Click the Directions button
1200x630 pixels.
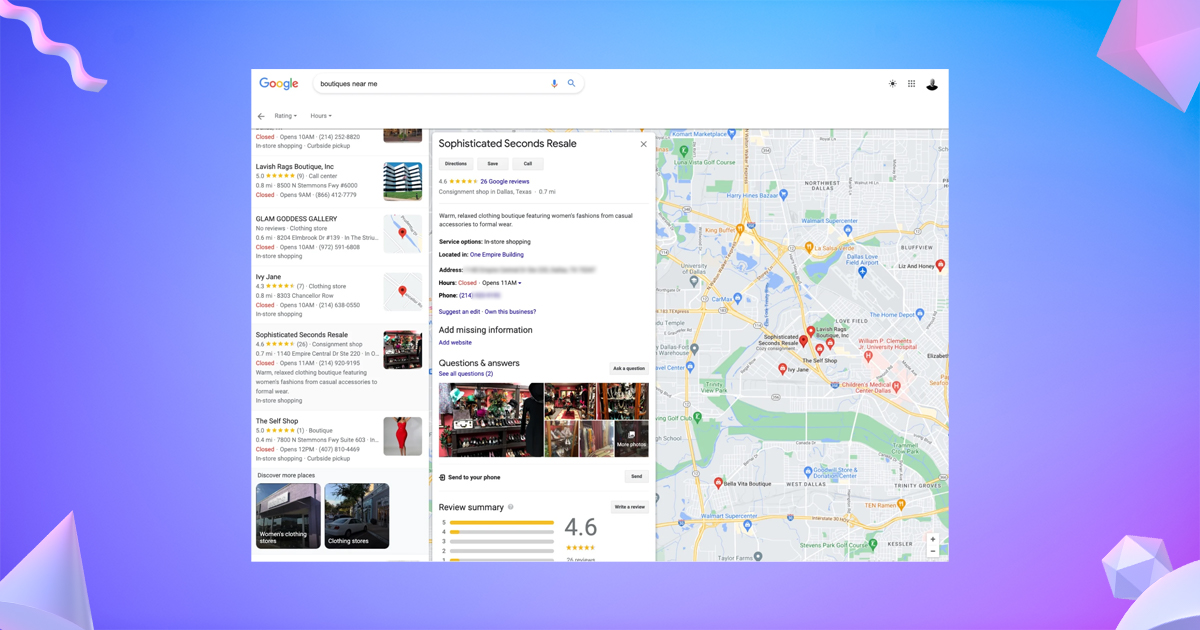(456, 163)
